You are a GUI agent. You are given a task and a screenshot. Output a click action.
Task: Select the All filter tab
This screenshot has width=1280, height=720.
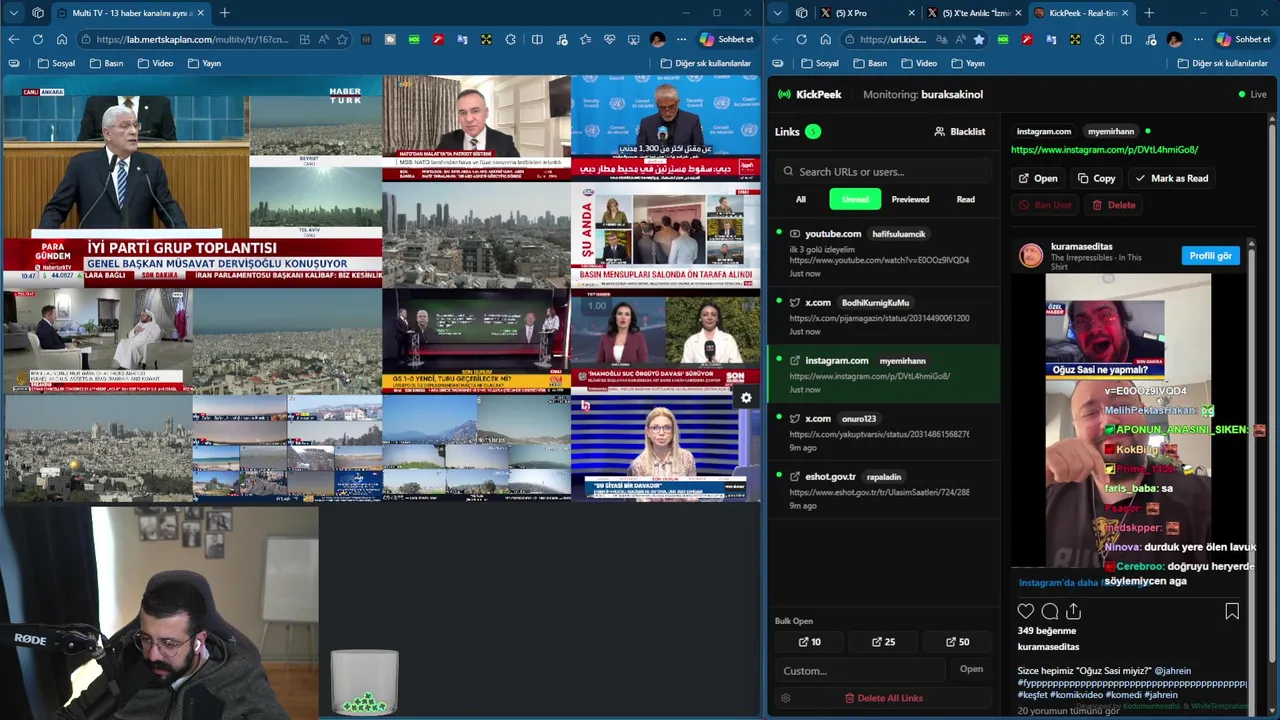click(x=801, y=199)
